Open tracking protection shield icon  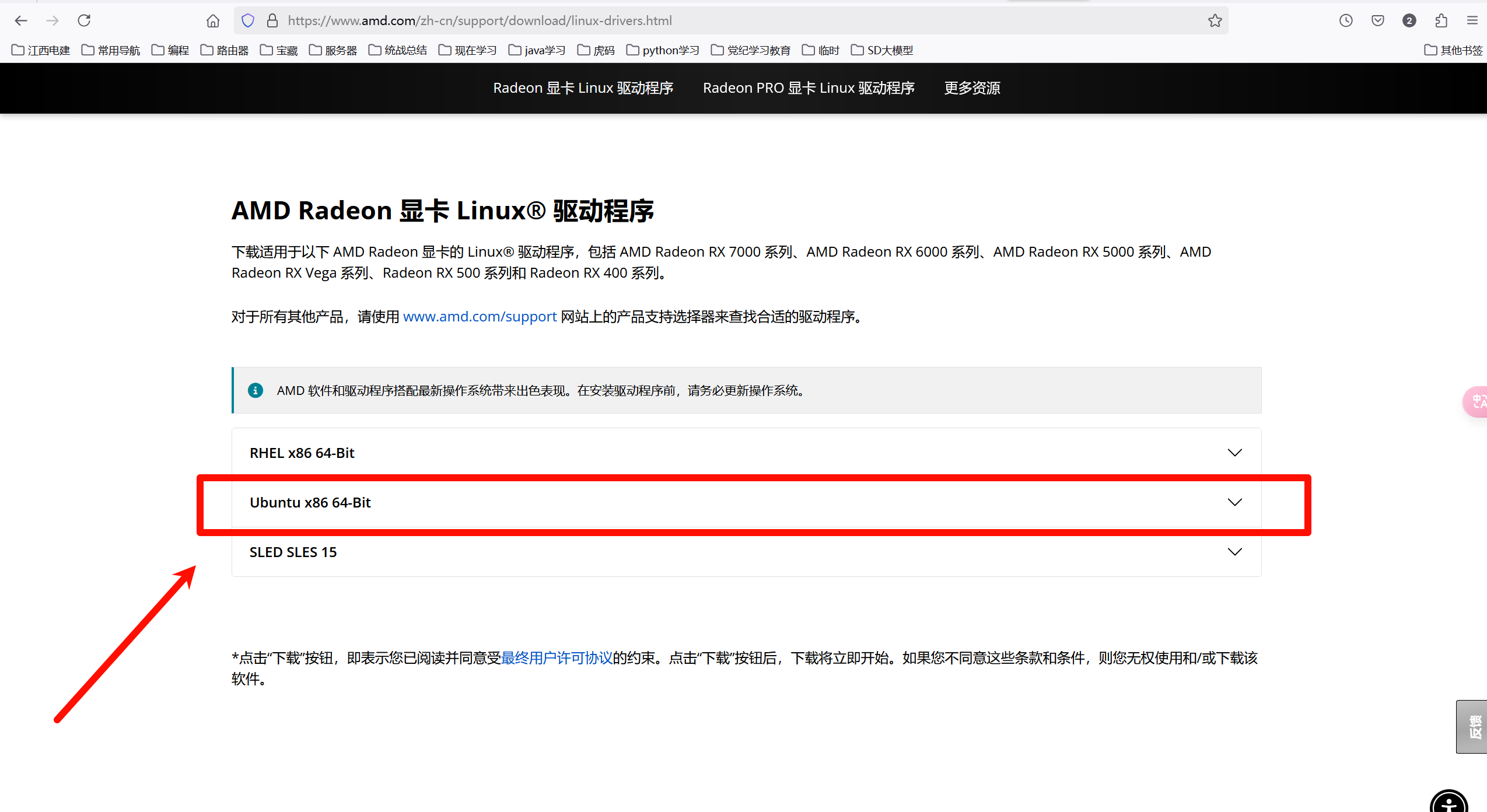[x=248, y=20]
